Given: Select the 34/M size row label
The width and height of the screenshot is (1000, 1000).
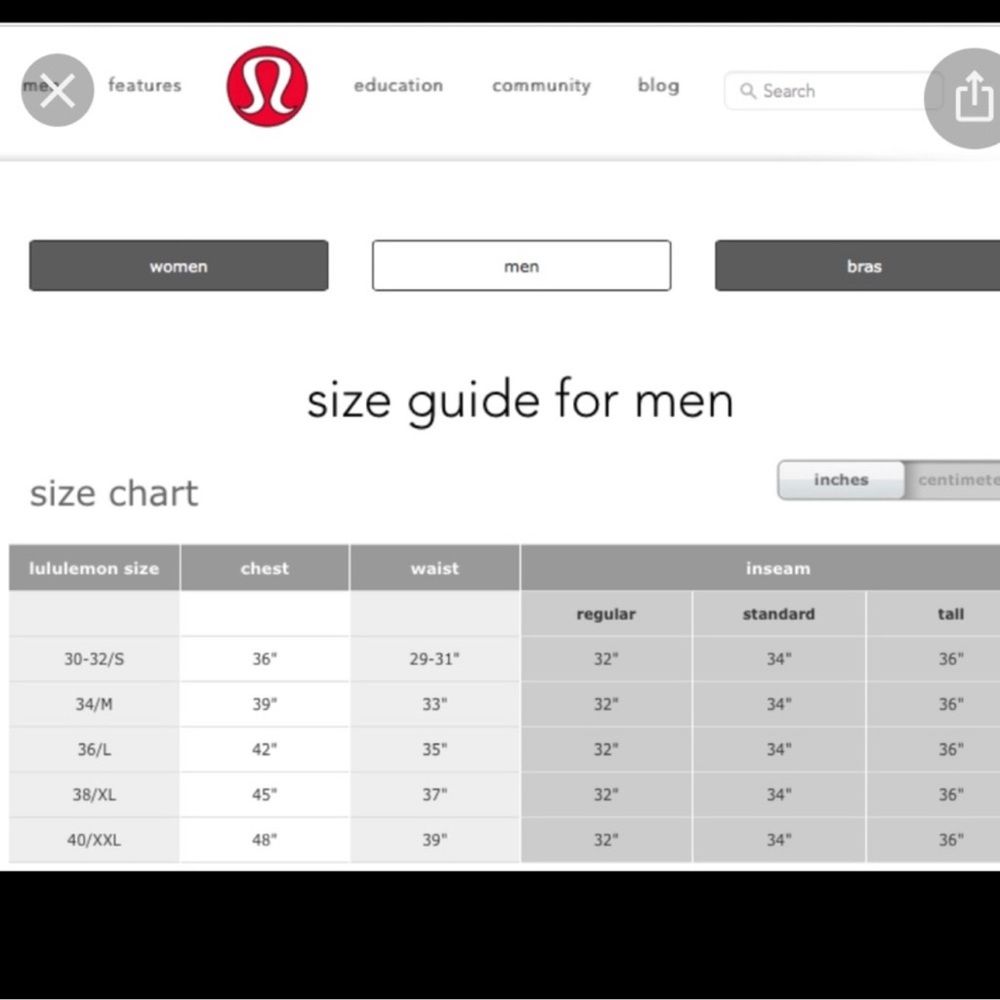Looking at the screenshot, I should pos(94,704).
